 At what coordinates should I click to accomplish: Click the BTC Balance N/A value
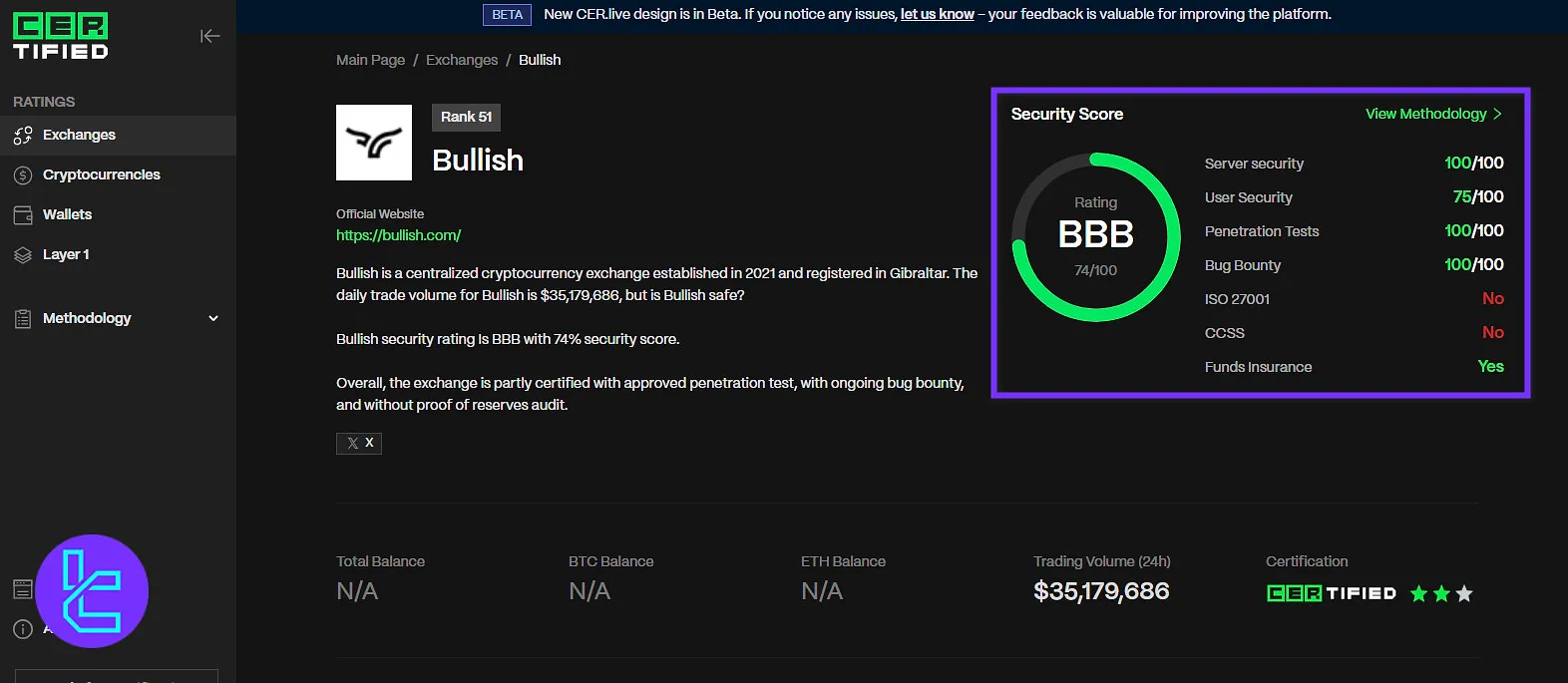point(589,591)
